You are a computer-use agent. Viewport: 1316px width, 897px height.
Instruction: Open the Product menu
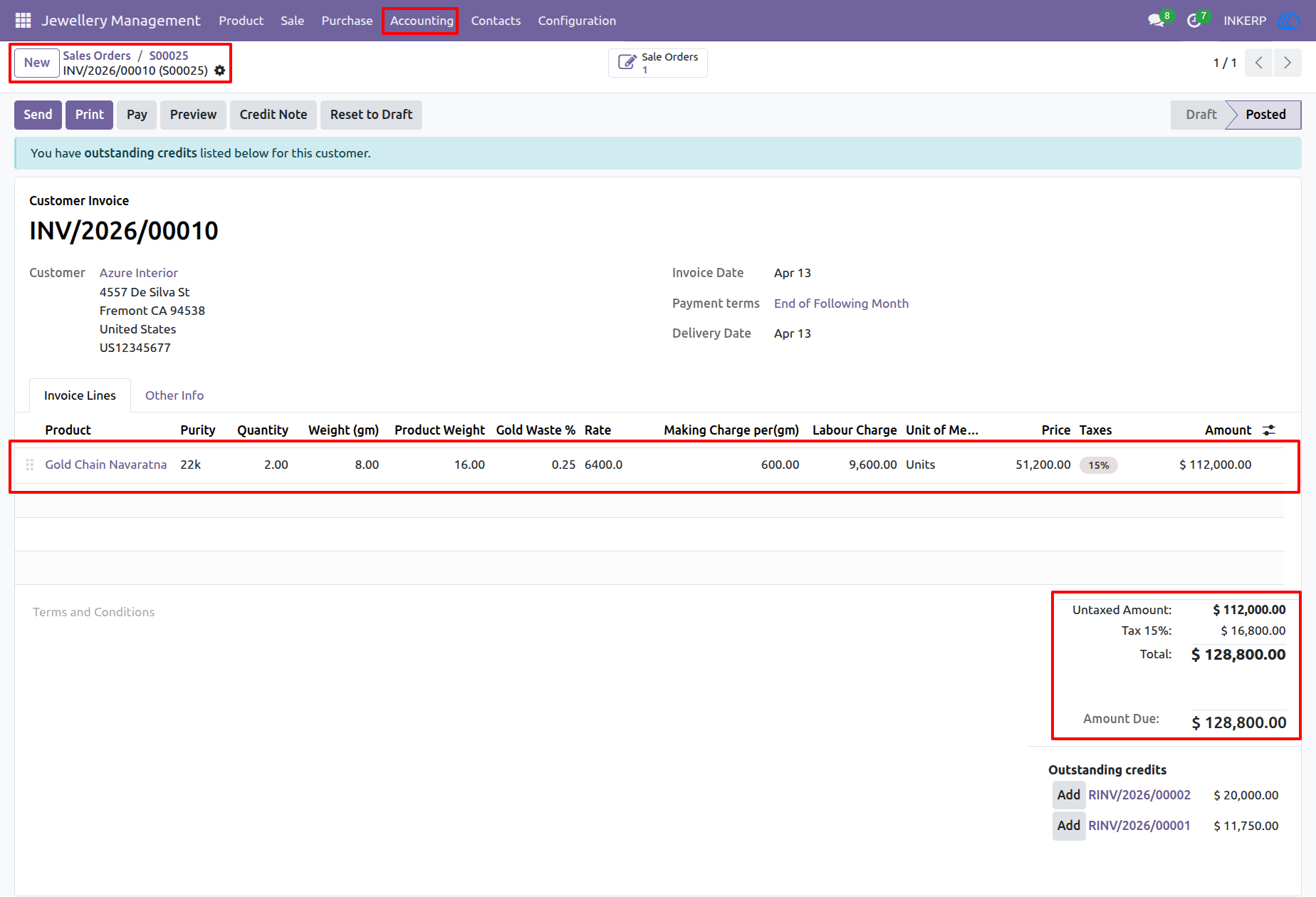coord(241,21)
